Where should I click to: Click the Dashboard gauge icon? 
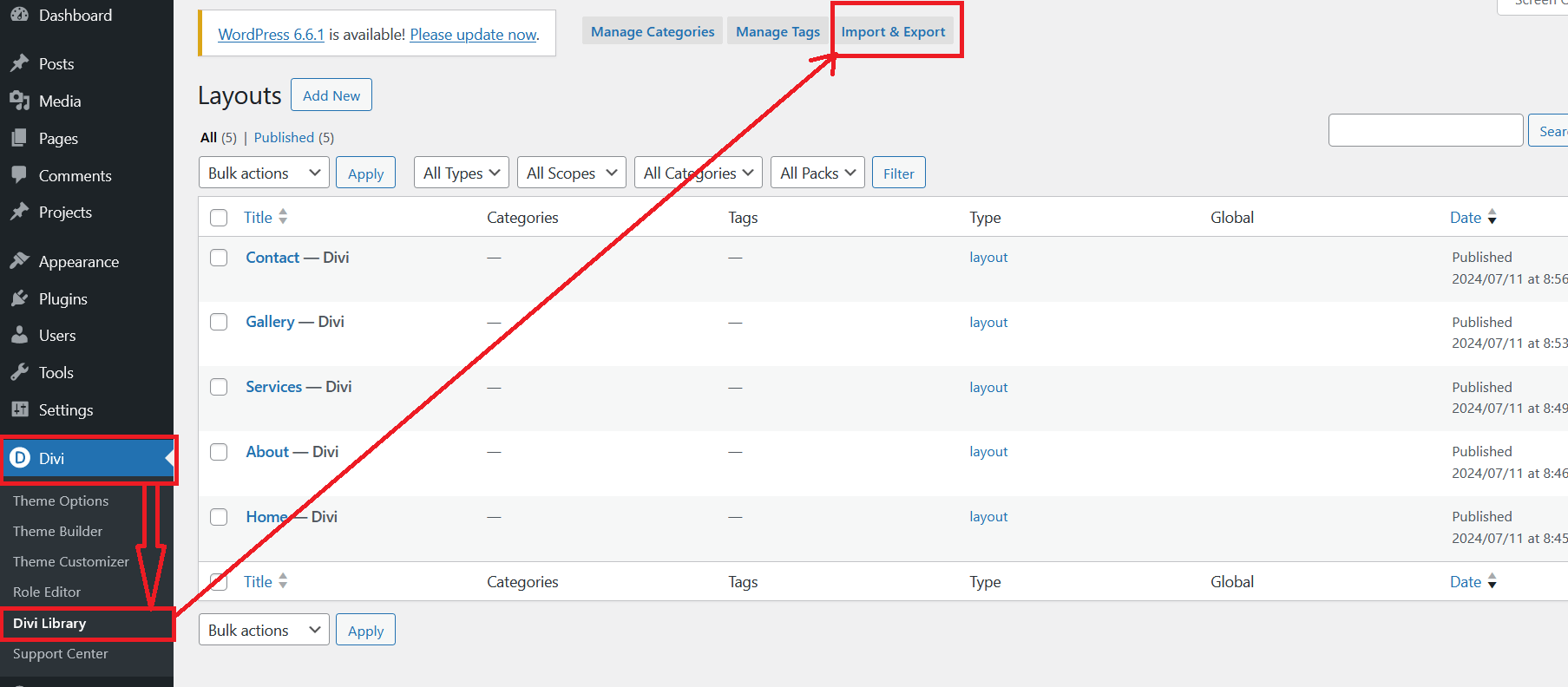(19, 15)
